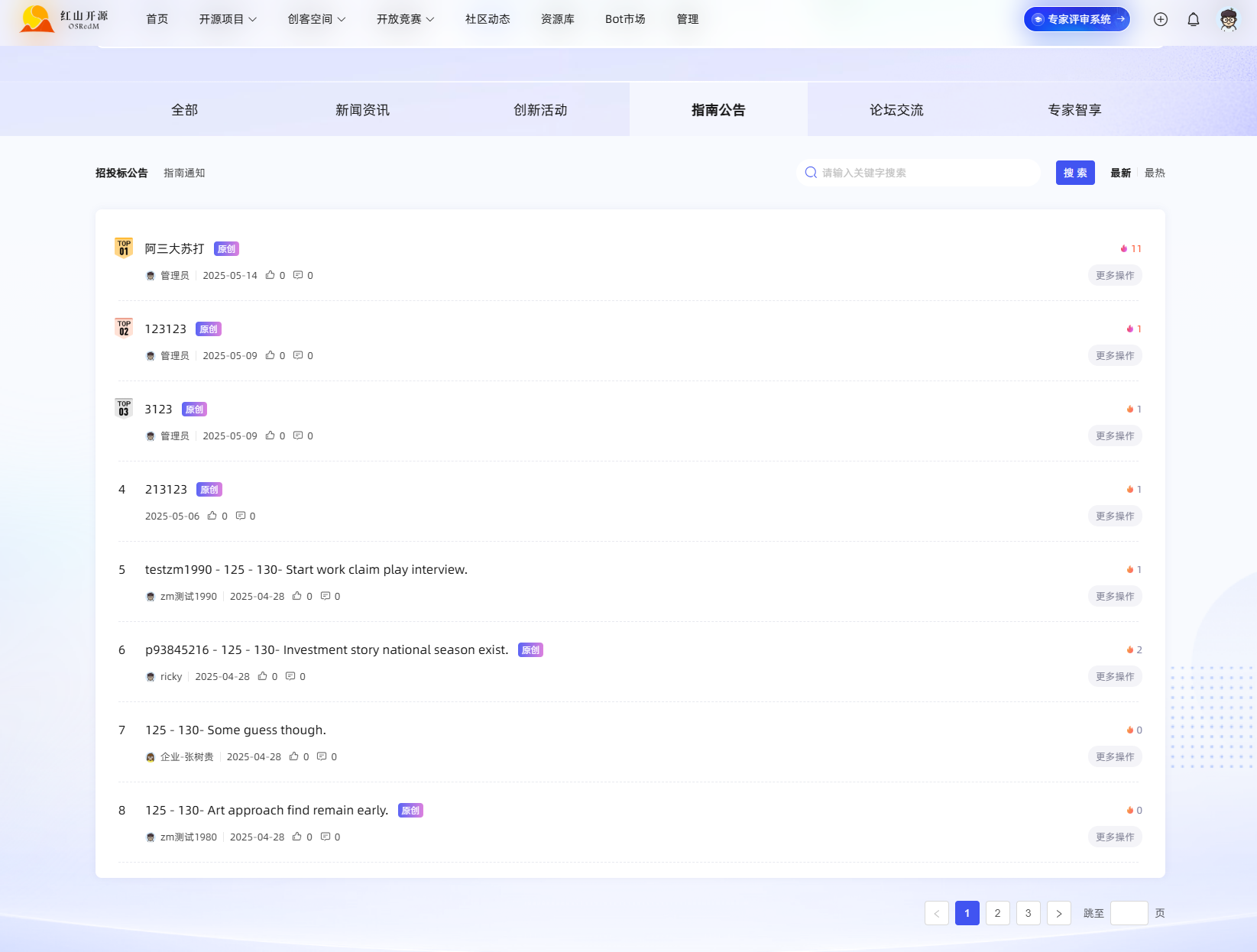
Task: Switch to the 专家智享 tab
Action: (x=1074, y=109)
